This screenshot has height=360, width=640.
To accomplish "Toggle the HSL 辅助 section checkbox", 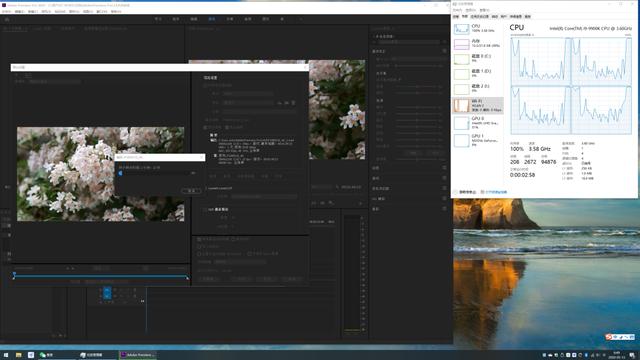I will [x=444, y=198].
